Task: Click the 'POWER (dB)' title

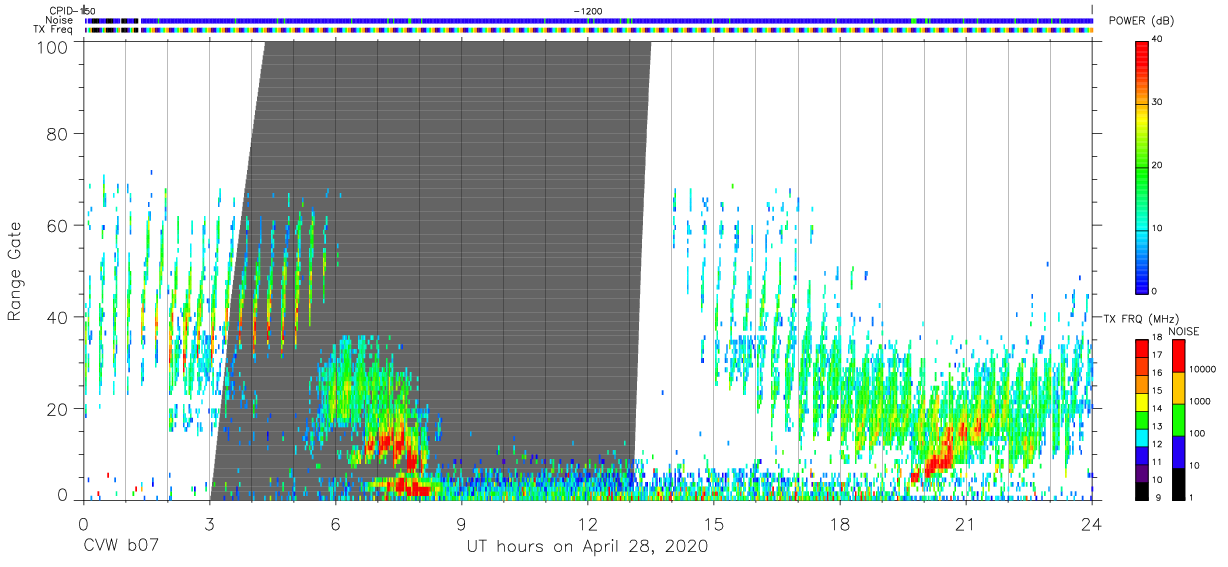Action: 1140,22
